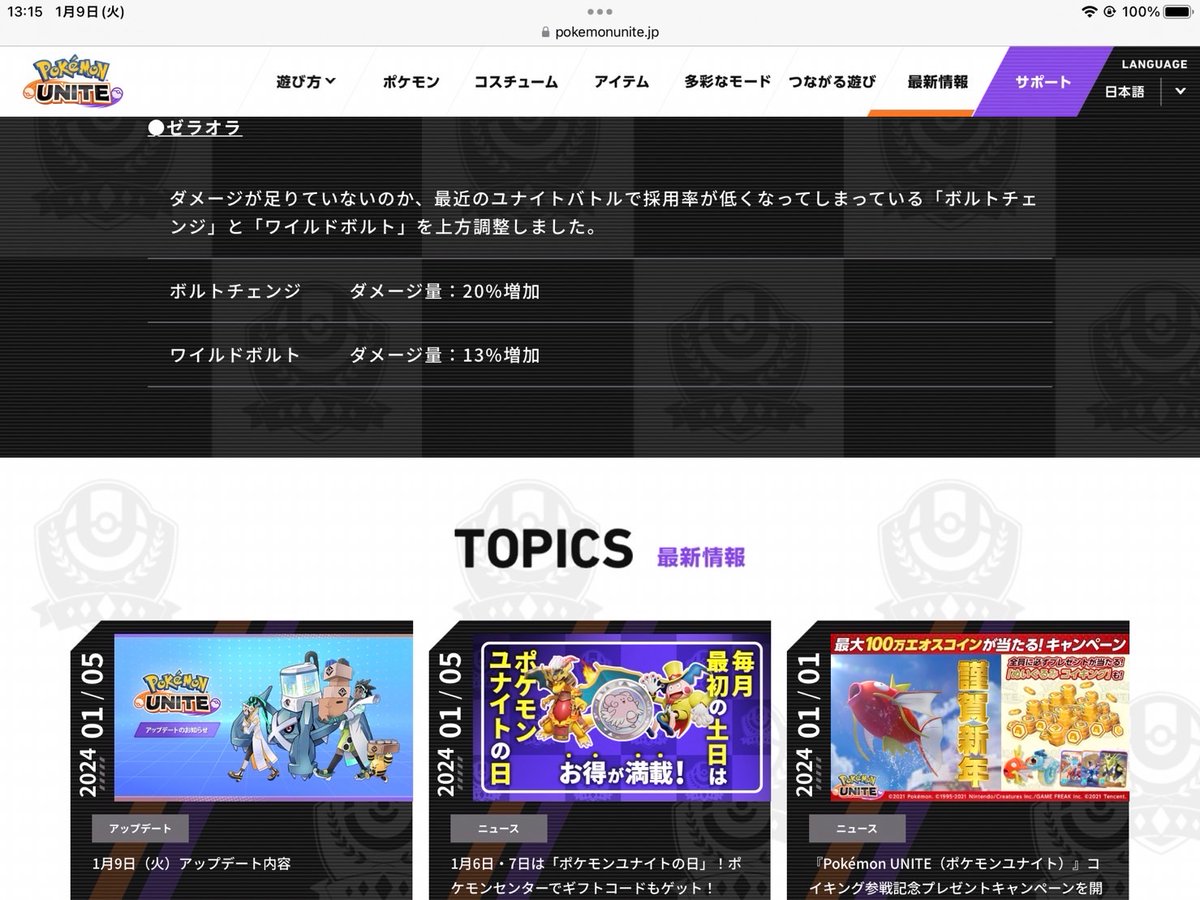Click the アップデート category tag

[x=140, y=828]
